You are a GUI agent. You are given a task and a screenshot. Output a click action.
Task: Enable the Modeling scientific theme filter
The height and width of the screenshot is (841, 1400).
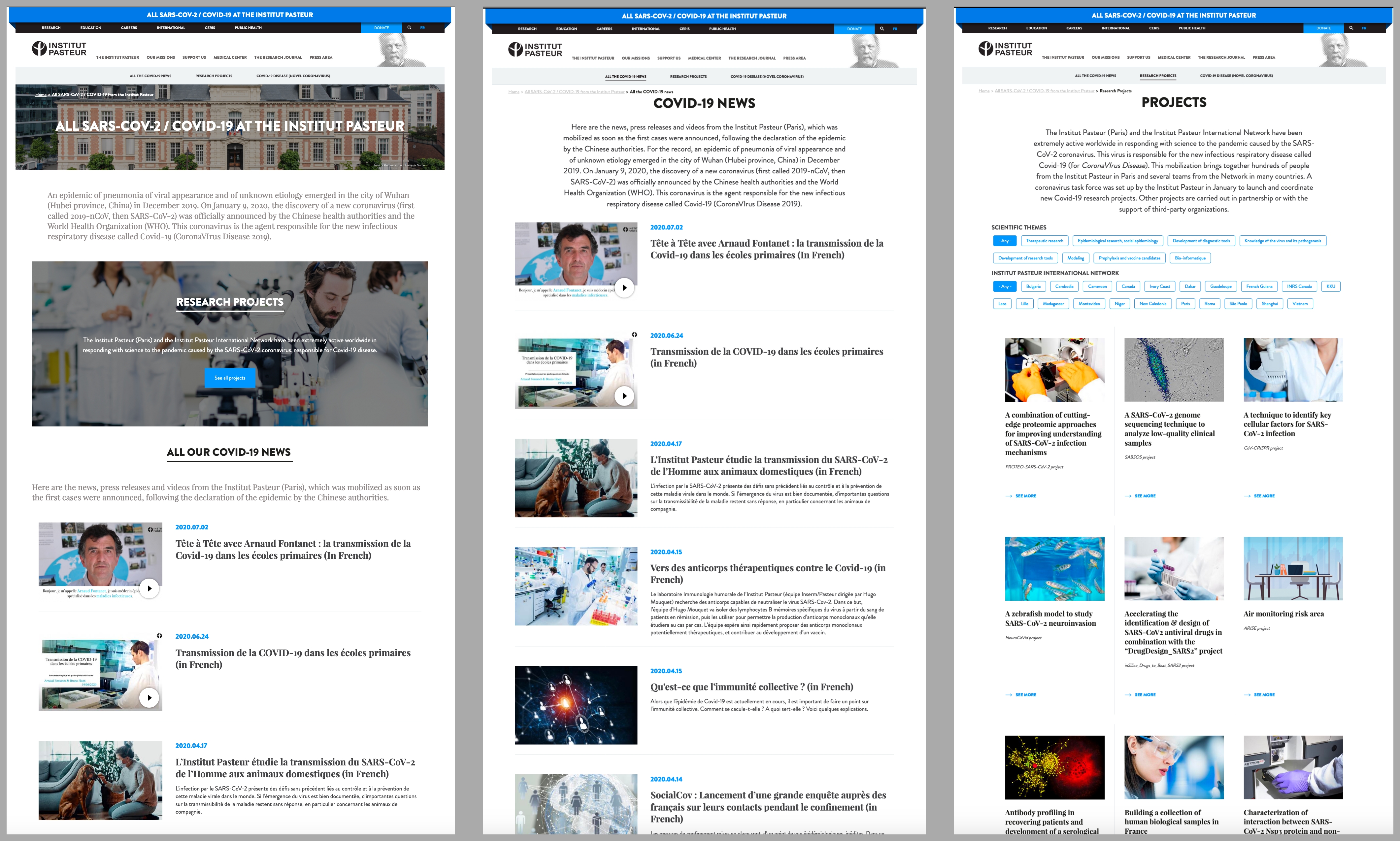(x=1075, y=258)
